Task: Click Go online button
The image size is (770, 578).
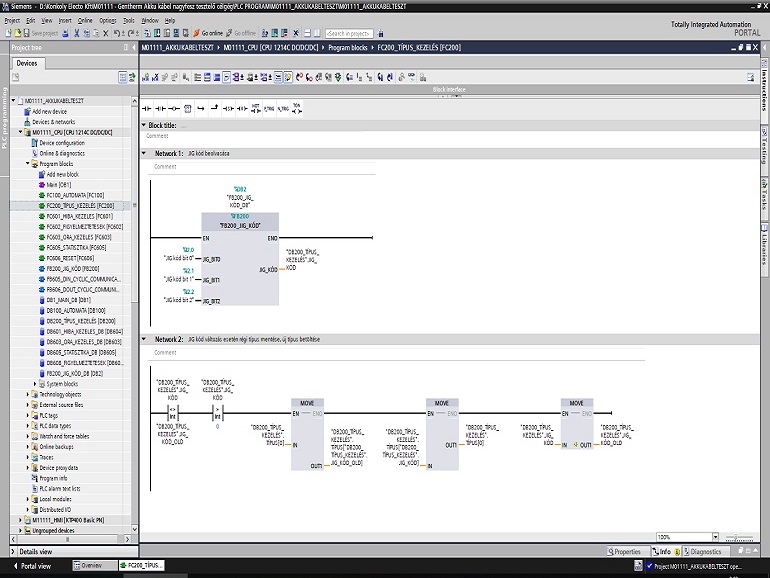Action: (208, 33)
